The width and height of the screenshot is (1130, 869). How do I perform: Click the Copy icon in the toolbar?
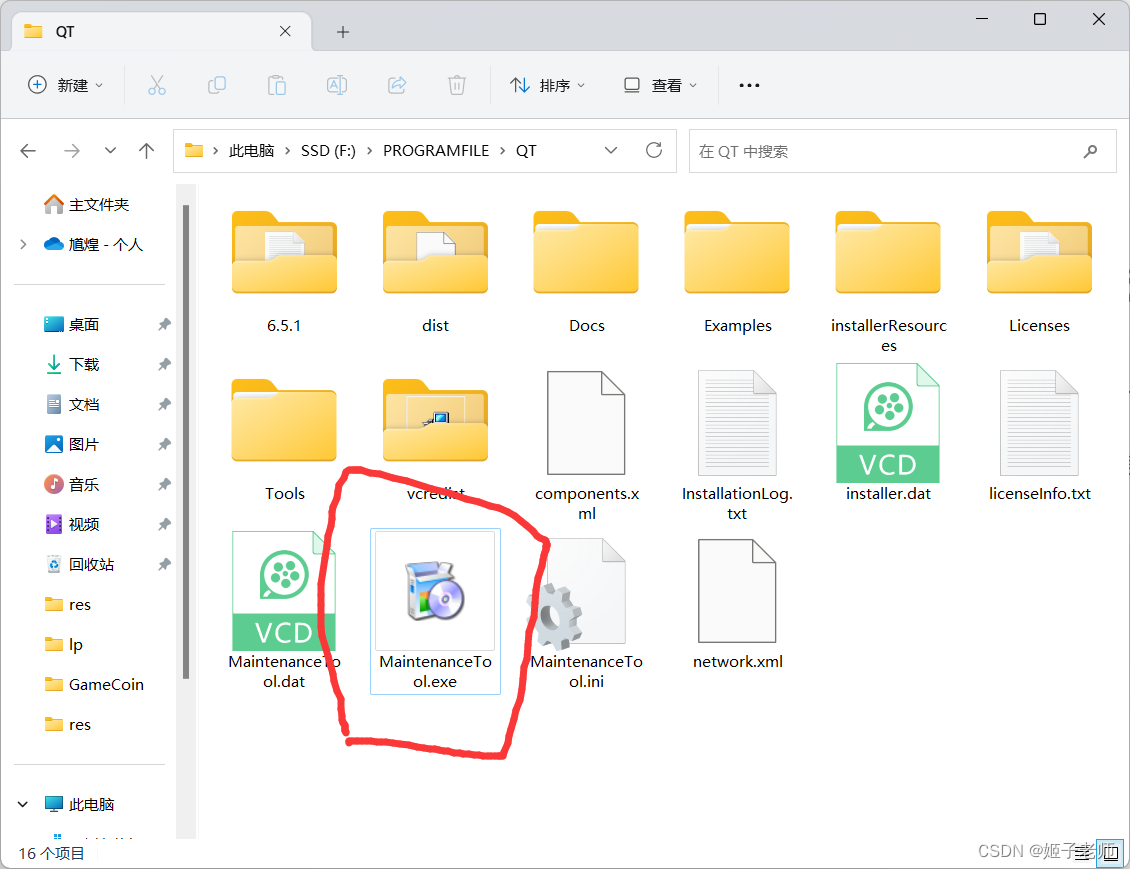click(x=217, y=85)
